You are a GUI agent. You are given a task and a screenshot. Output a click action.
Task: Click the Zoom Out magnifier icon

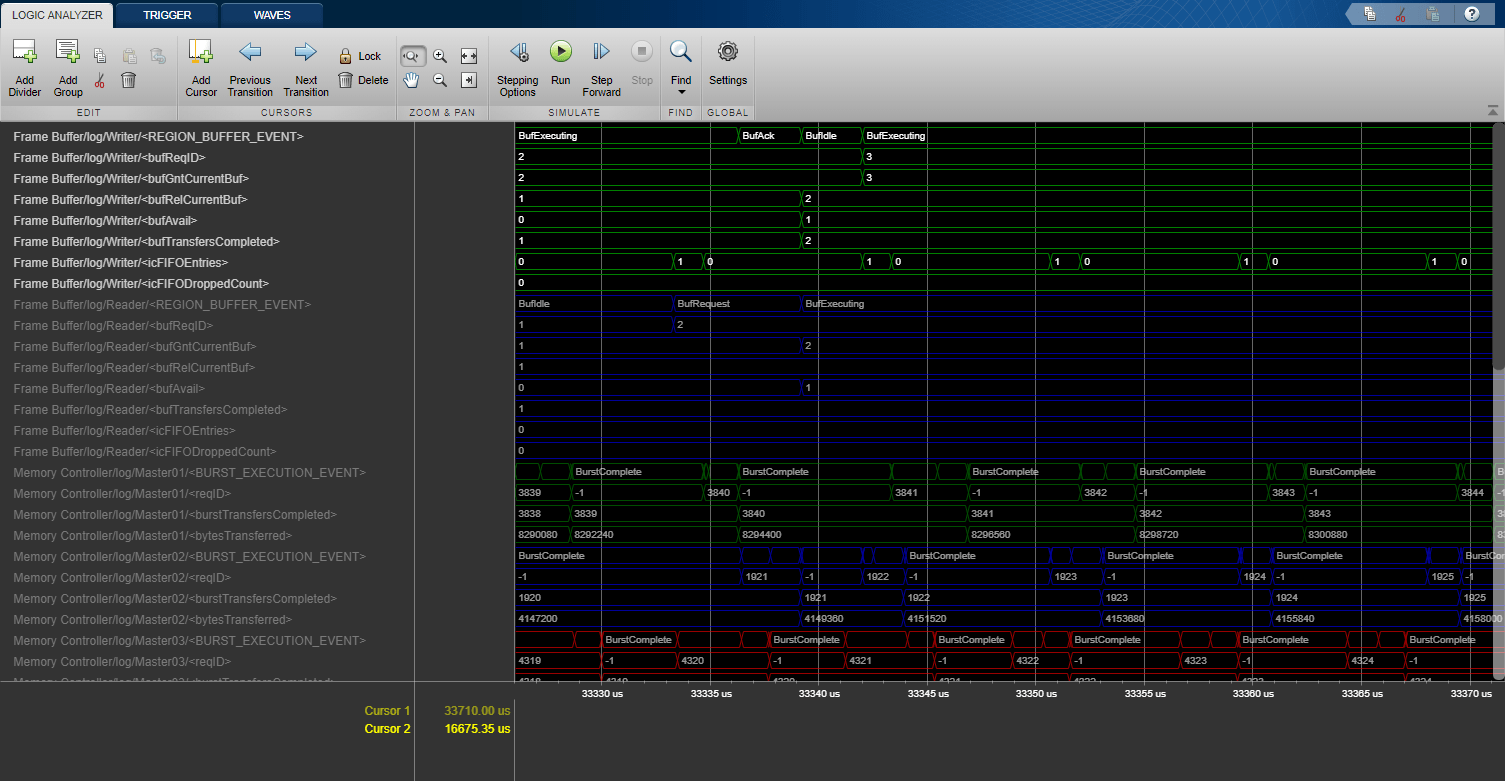pyautogui.click(x=440, y=80)
